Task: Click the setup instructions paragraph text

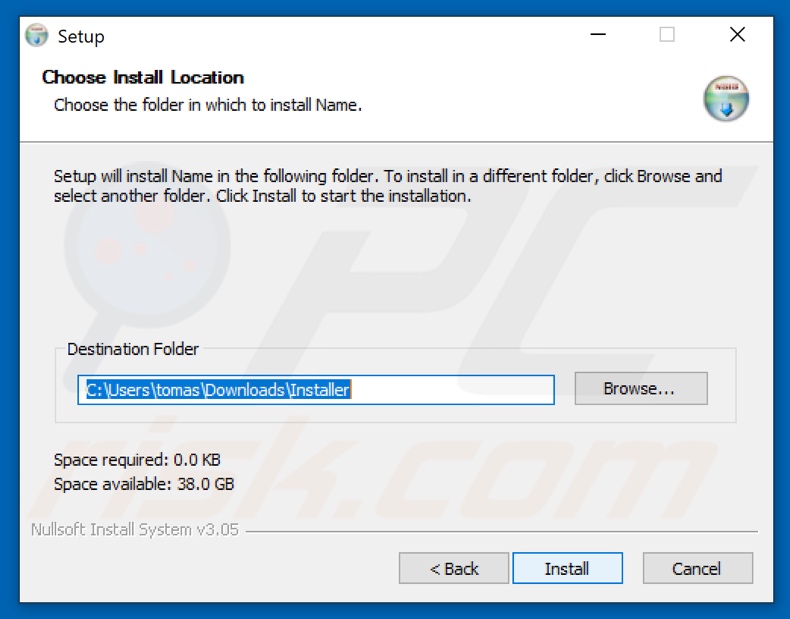Action: (387, 186)
